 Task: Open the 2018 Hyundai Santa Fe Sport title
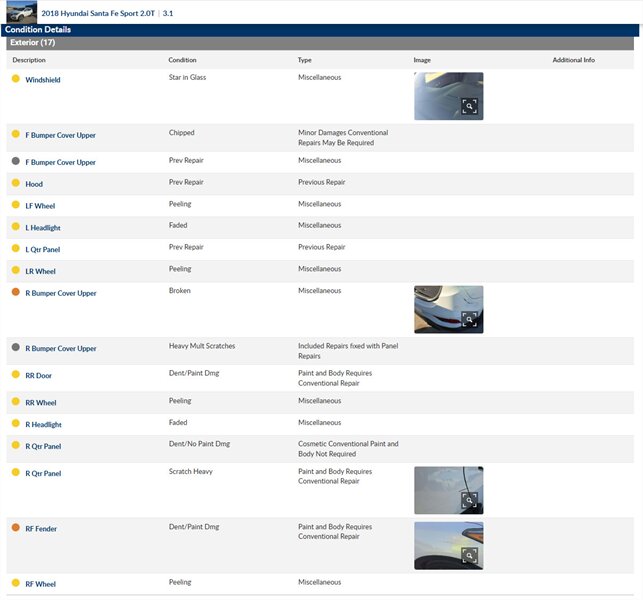pyautogui.click(x=98, y=15)
